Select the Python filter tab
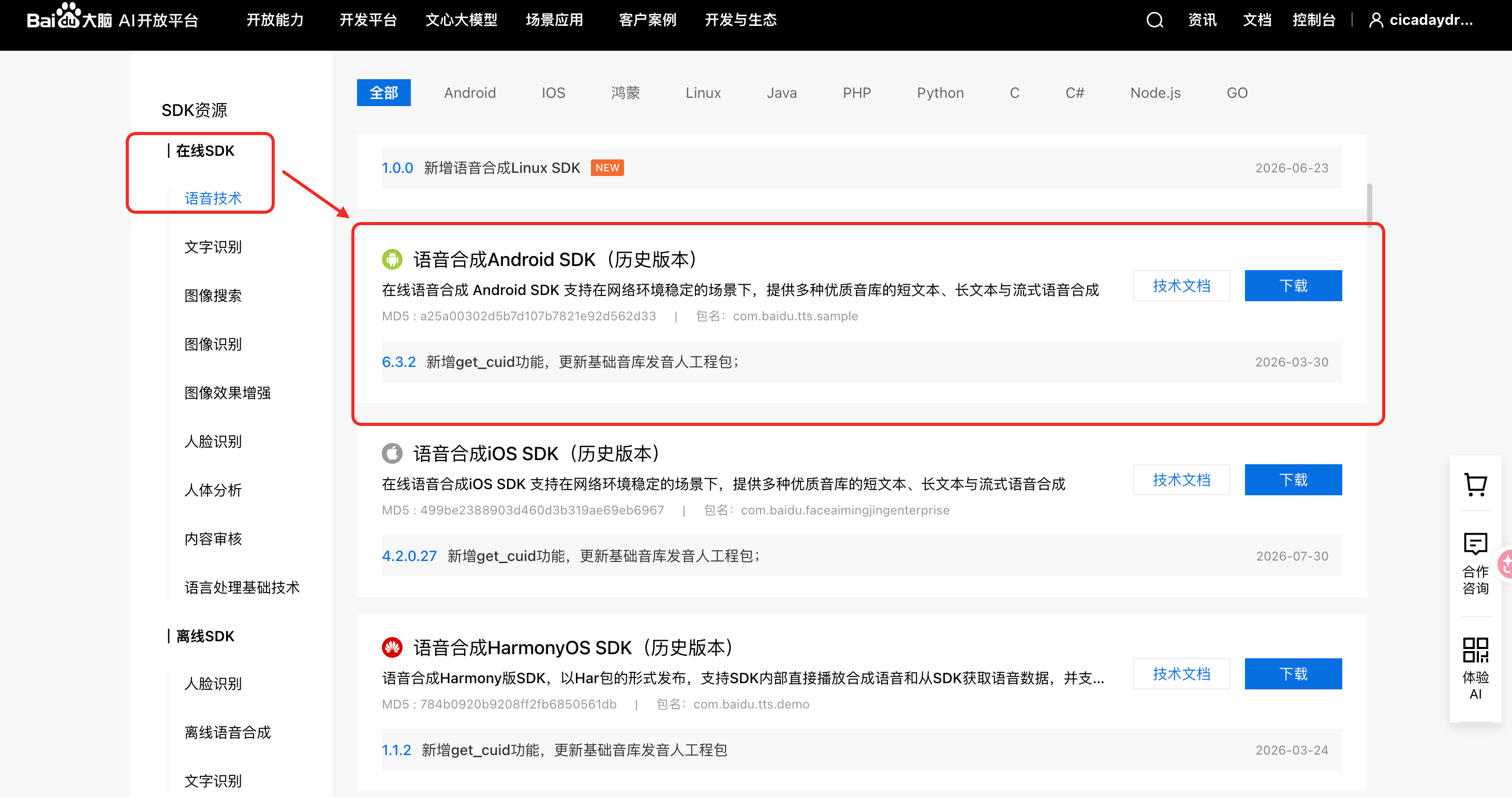The height and width of the screenshot is (797, 1512). point(940,93)
